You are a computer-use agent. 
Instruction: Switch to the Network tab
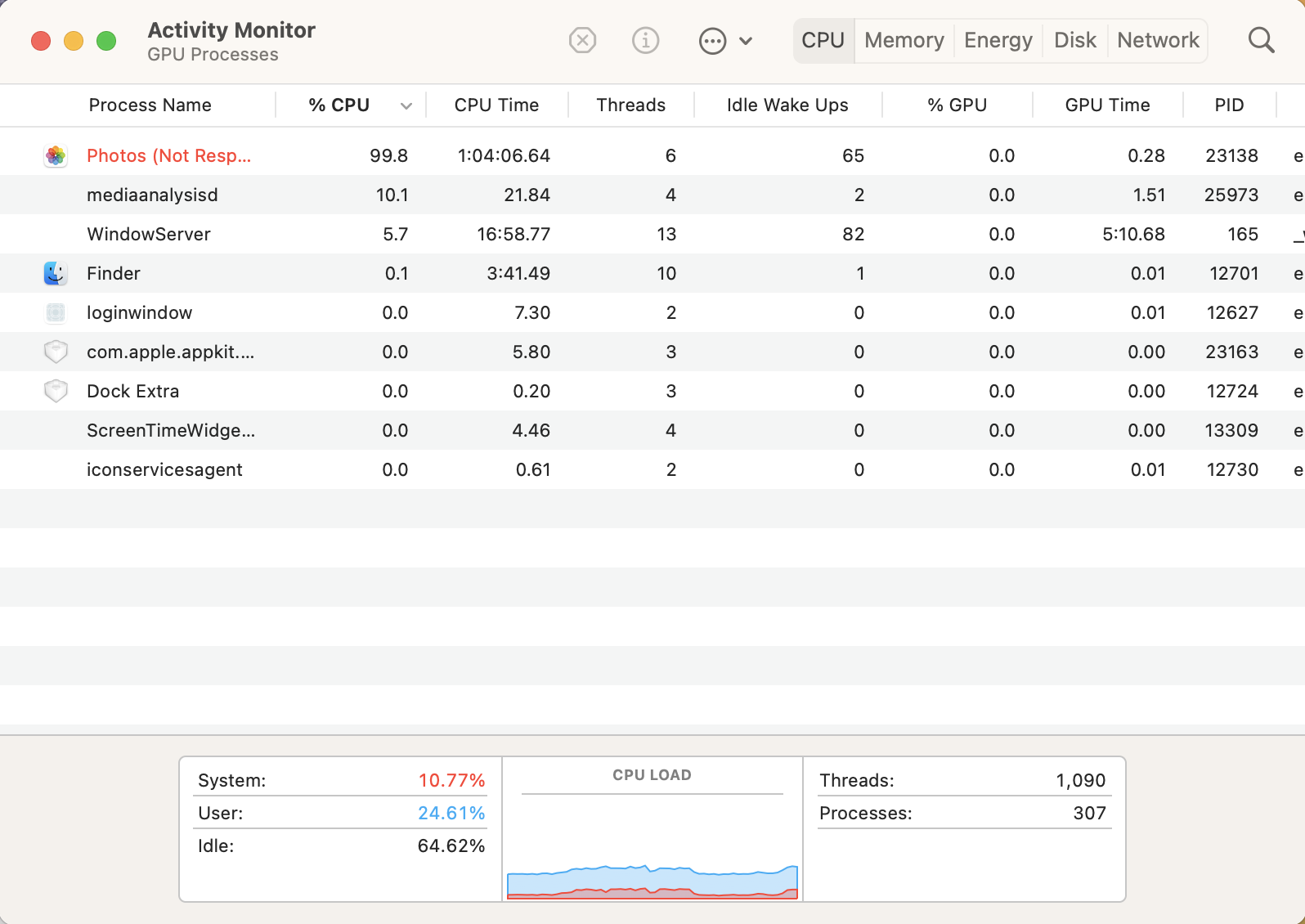1158,40
